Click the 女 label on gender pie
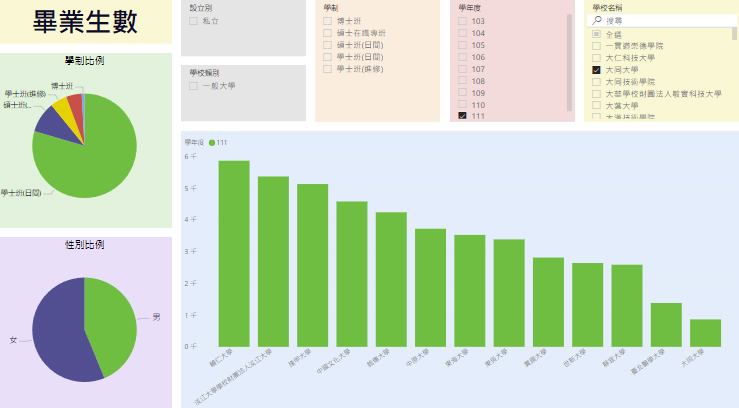 click(x=13, y=340)
